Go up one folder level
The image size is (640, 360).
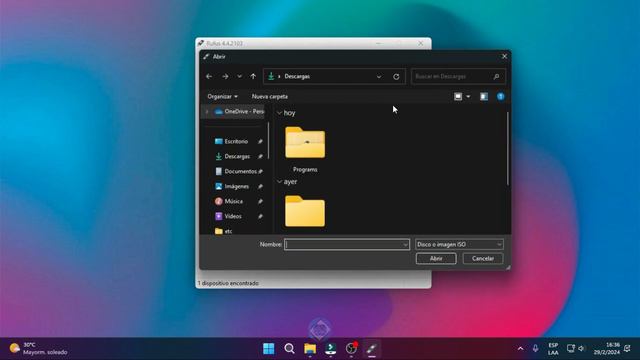pos(253,76)
